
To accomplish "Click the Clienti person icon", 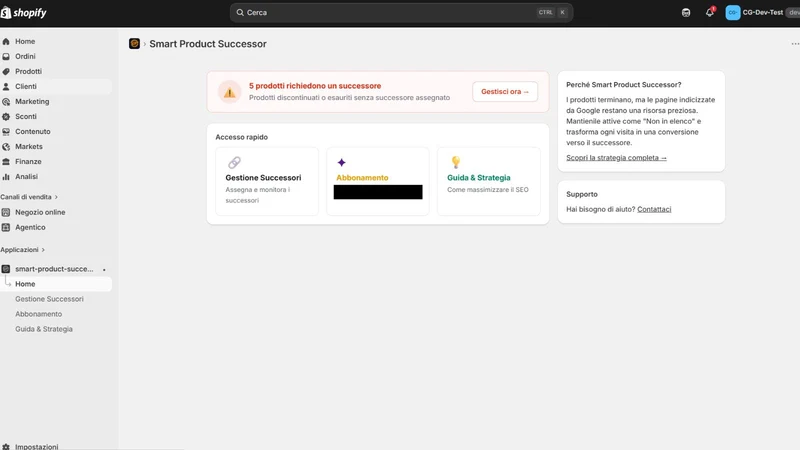I will [x=6, y=87].
